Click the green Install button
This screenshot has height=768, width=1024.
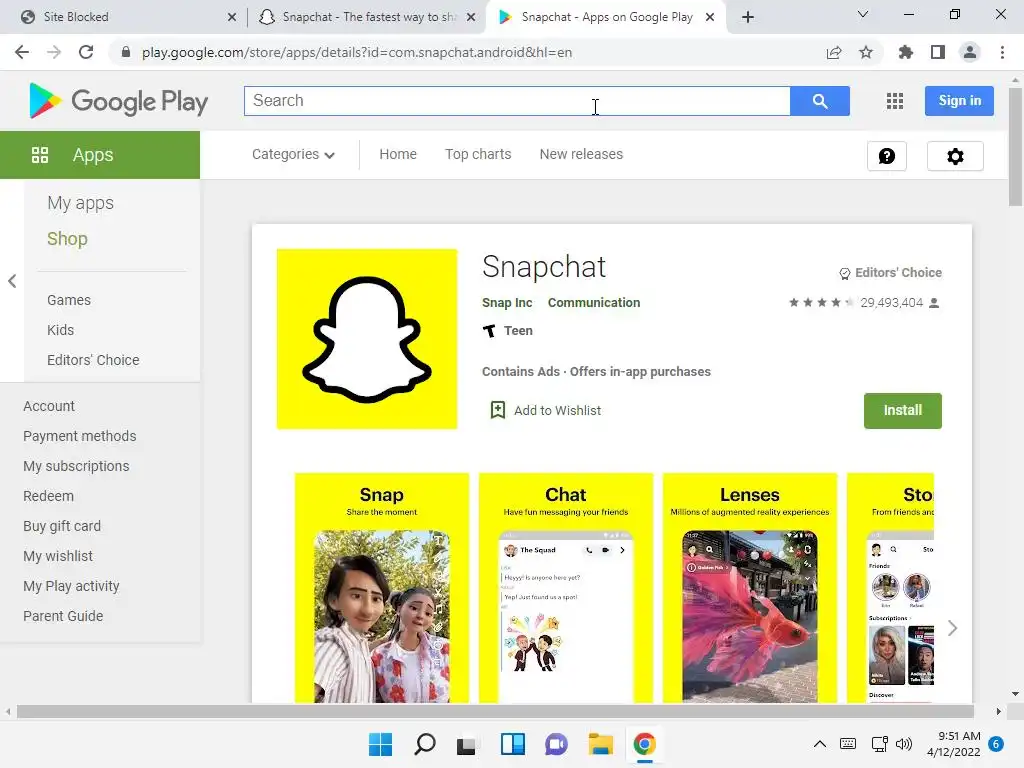pyautogui.click(x=903, y=411)
